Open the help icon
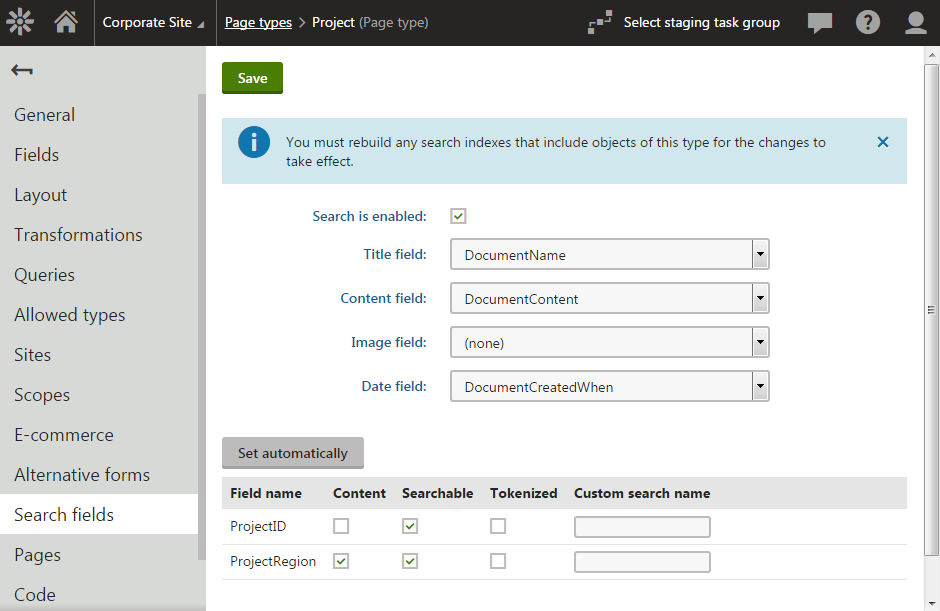This screenshot has width=940, height=611. click(867, 21)
